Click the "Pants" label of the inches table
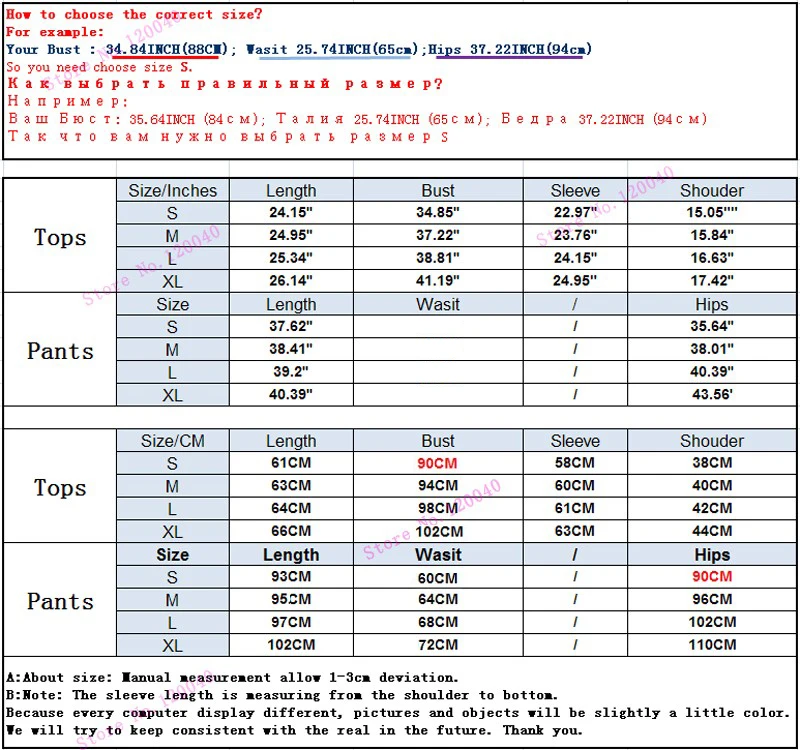 click(60, 351)
